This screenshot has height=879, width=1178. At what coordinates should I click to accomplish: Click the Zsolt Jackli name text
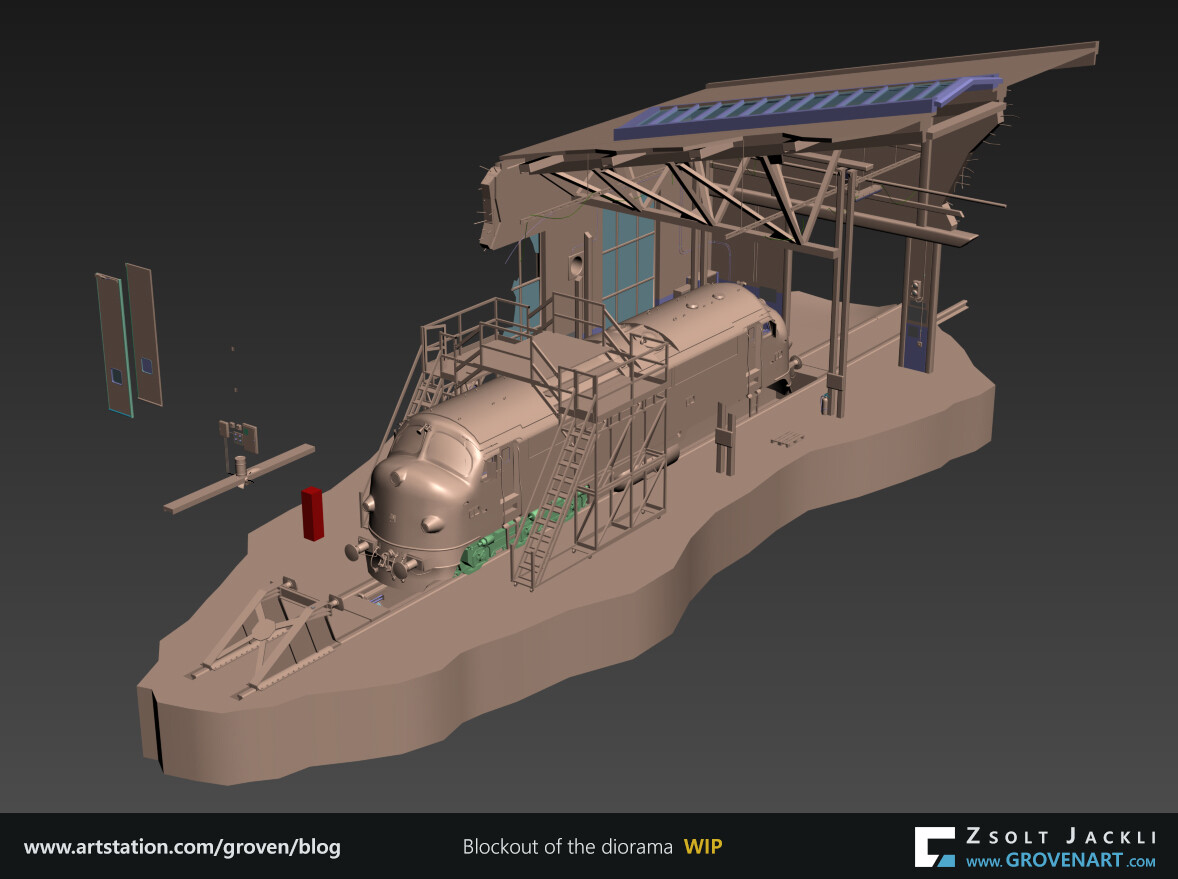[x=1060, y=836]
